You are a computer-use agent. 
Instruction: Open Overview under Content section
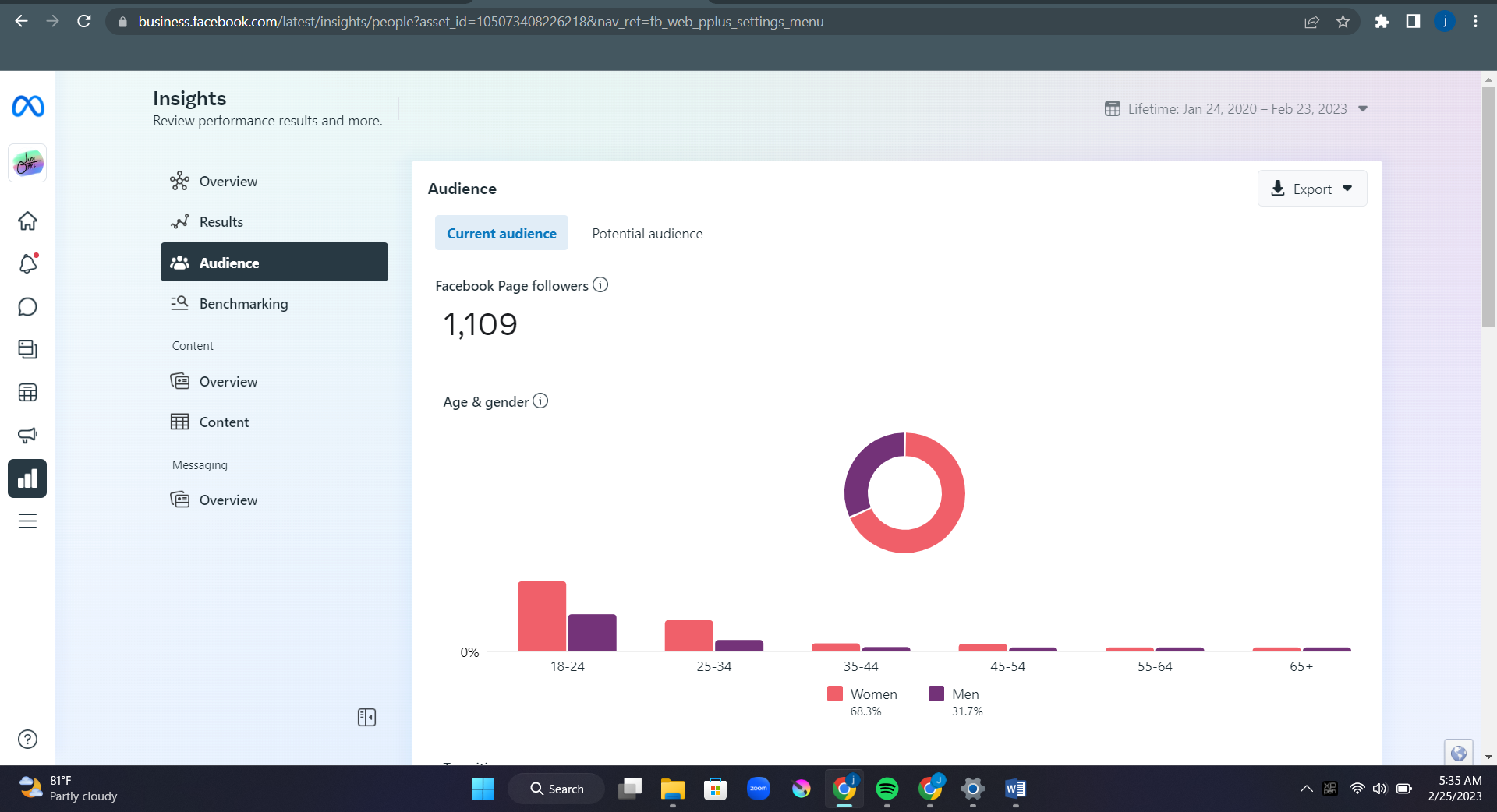(274, 381)
